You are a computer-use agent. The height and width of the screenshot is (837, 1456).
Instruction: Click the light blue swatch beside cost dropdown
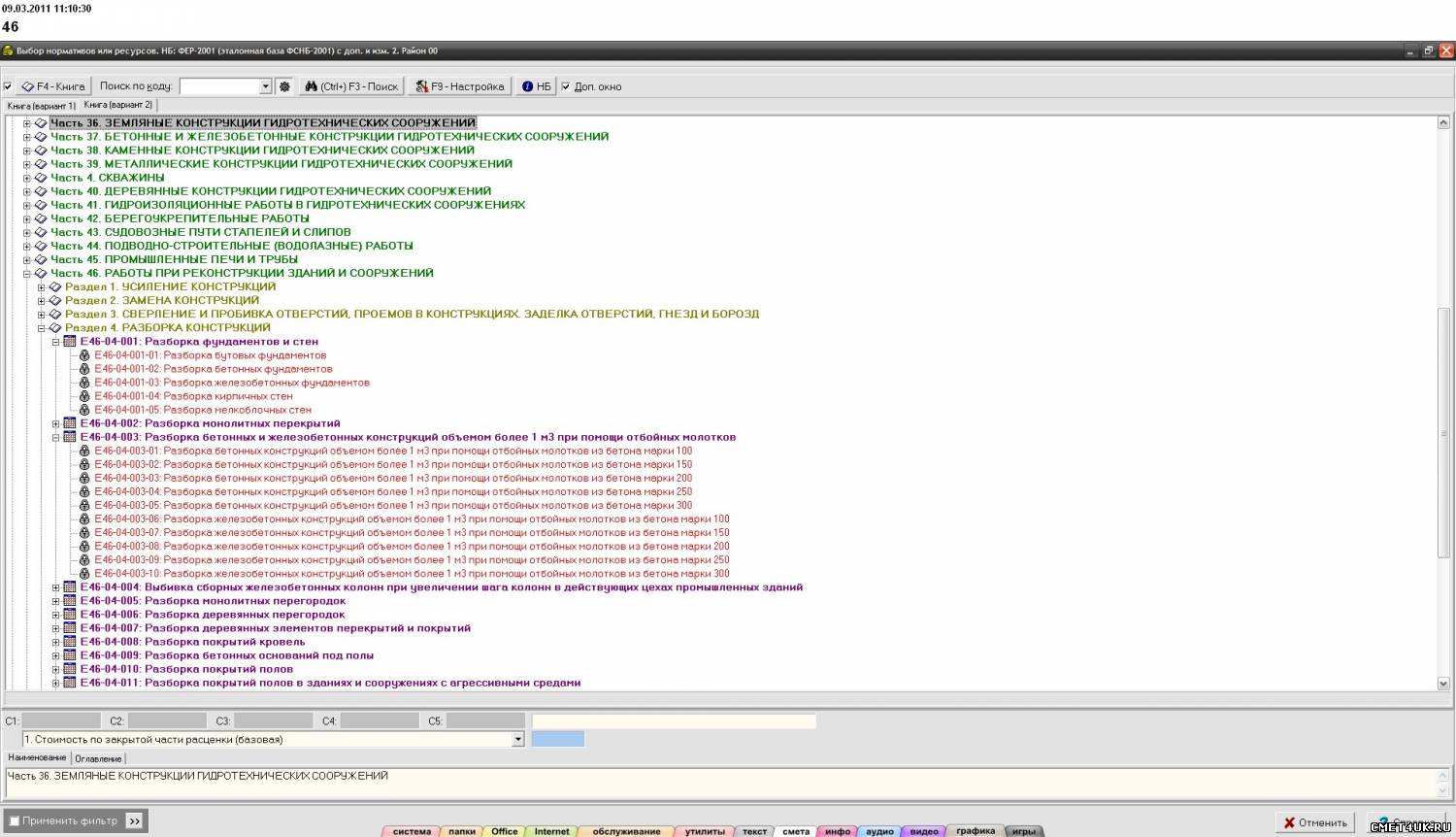pyautogui.click(x=558, y=739)
